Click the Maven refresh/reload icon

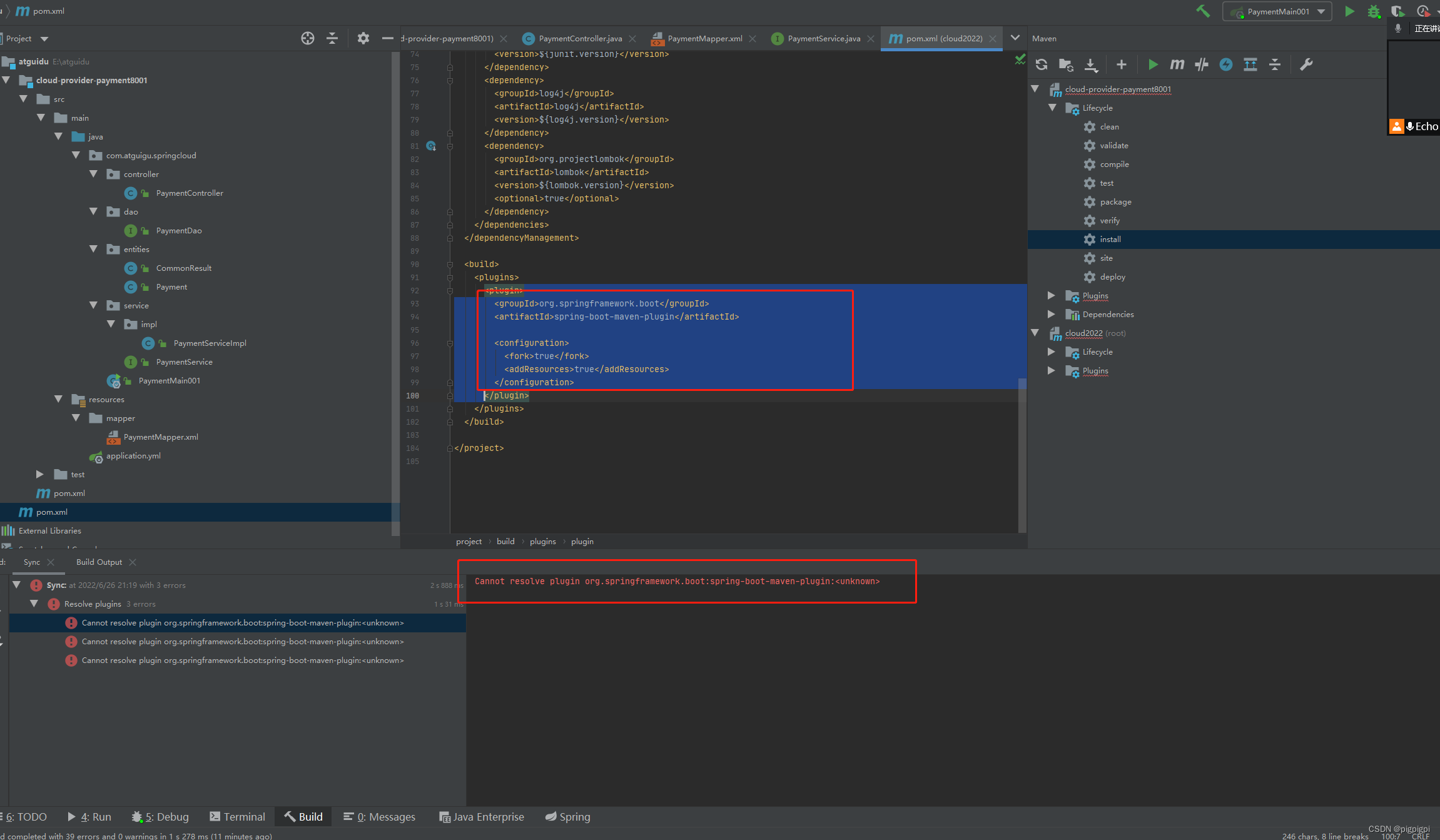[x=1042, y=64]
